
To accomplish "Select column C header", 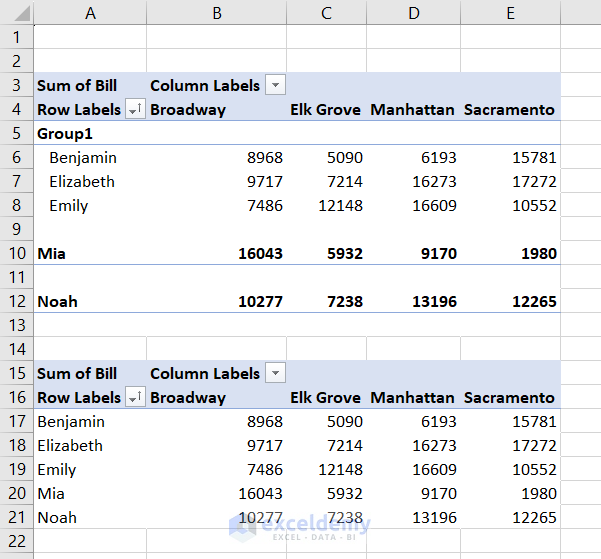I will click(x=326, y=13).
